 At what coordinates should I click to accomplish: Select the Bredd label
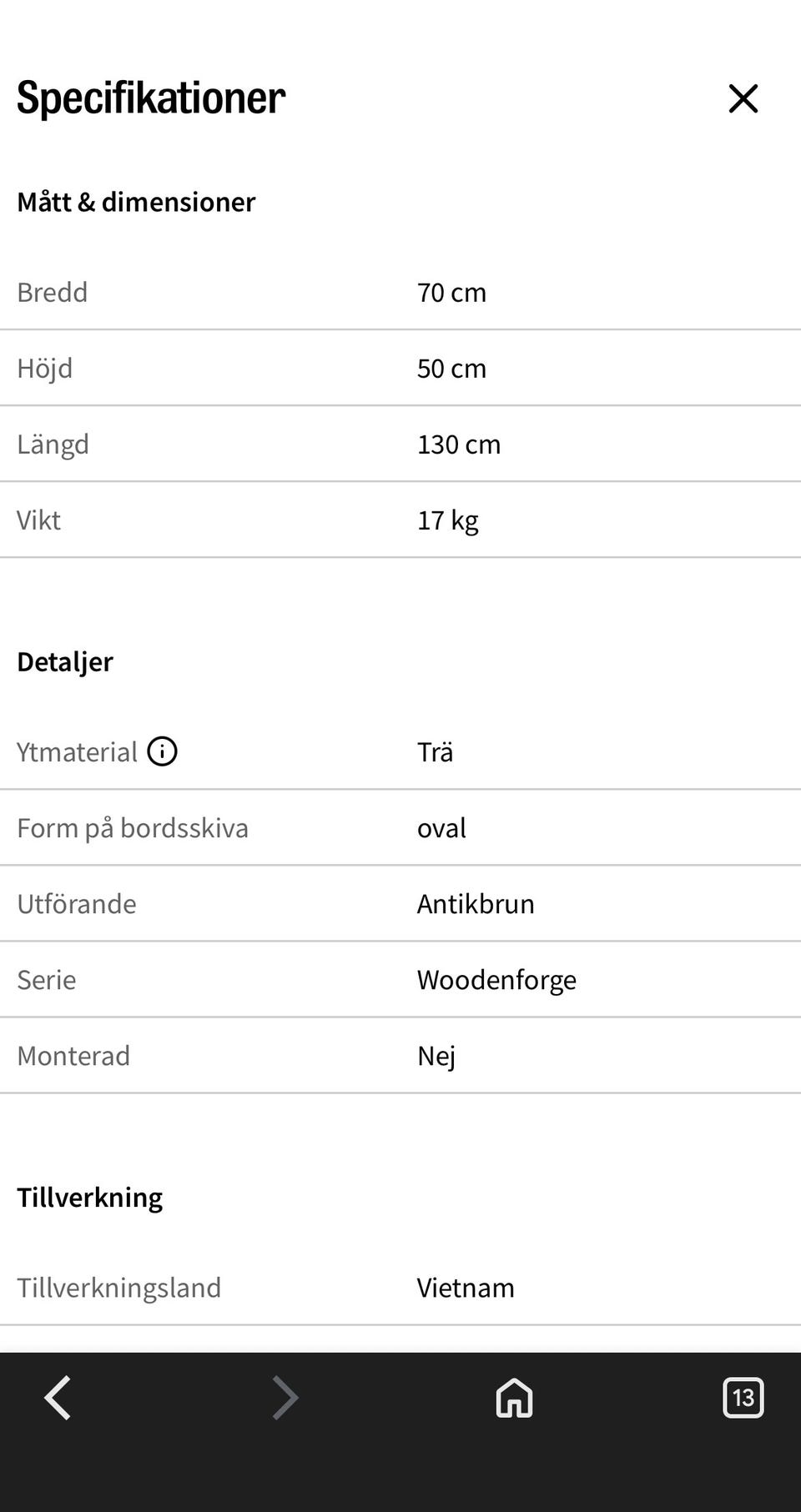point(53,292)
